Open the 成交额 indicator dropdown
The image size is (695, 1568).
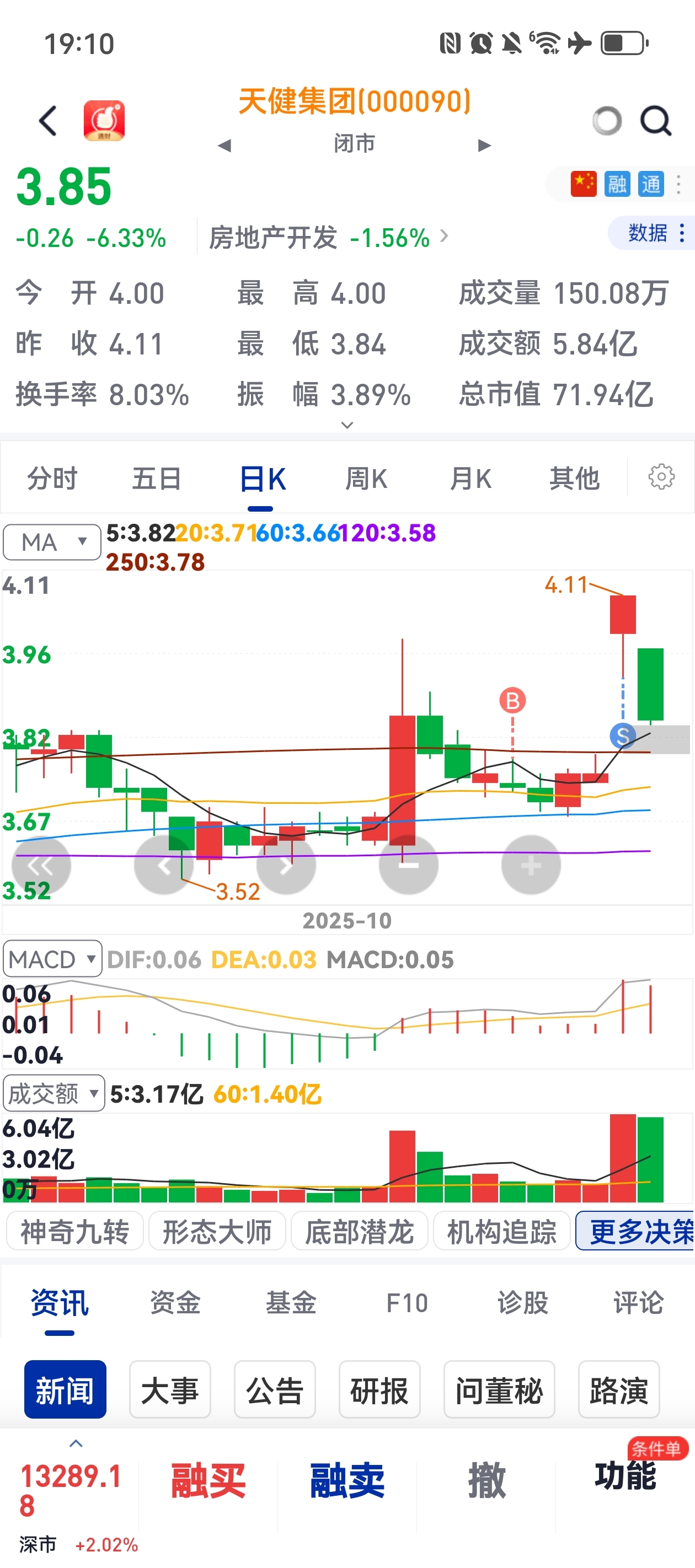[54, 1093]
